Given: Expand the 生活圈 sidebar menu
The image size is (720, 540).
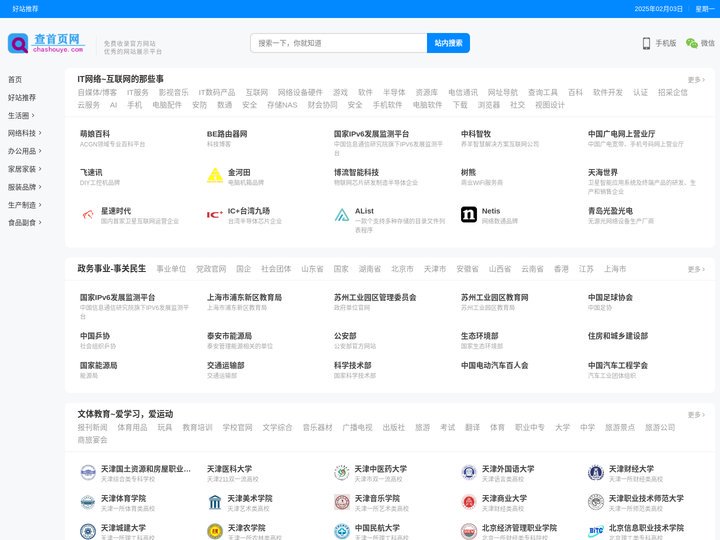Looking at the screenshot, I should [x=21, y=115].
